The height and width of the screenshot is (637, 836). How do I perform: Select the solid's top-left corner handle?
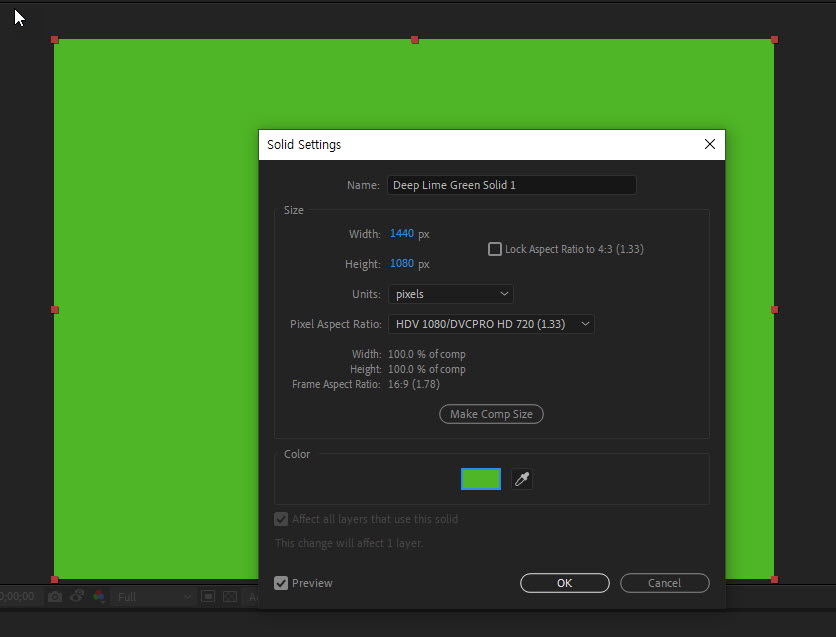click(x=57, y=41)
